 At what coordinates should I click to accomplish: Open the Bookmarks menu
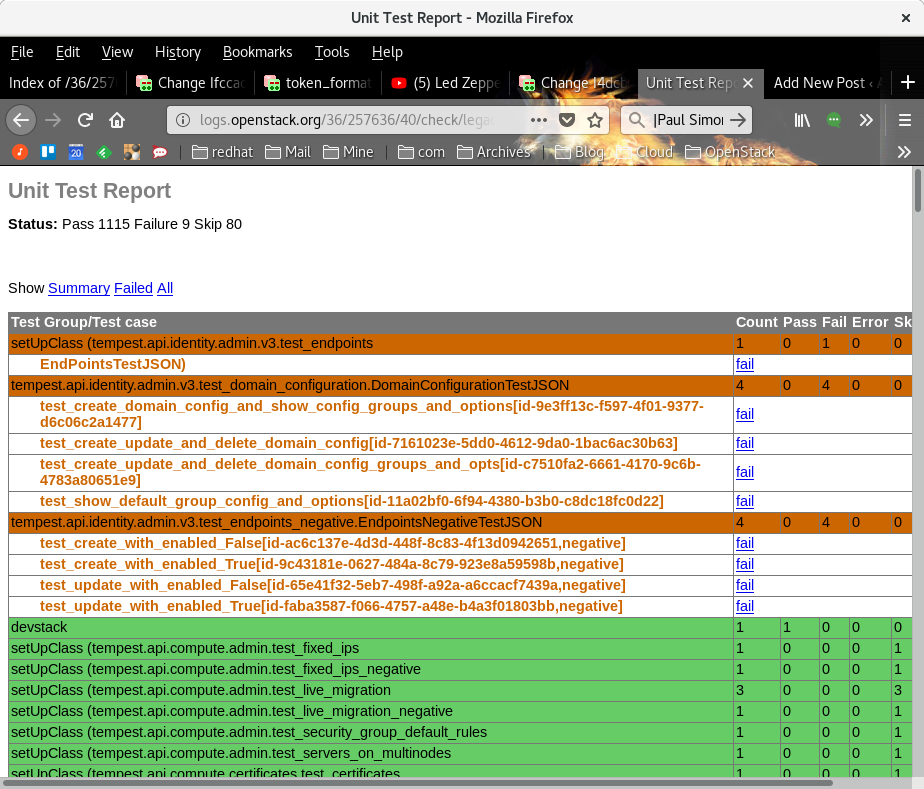point(258,52)
